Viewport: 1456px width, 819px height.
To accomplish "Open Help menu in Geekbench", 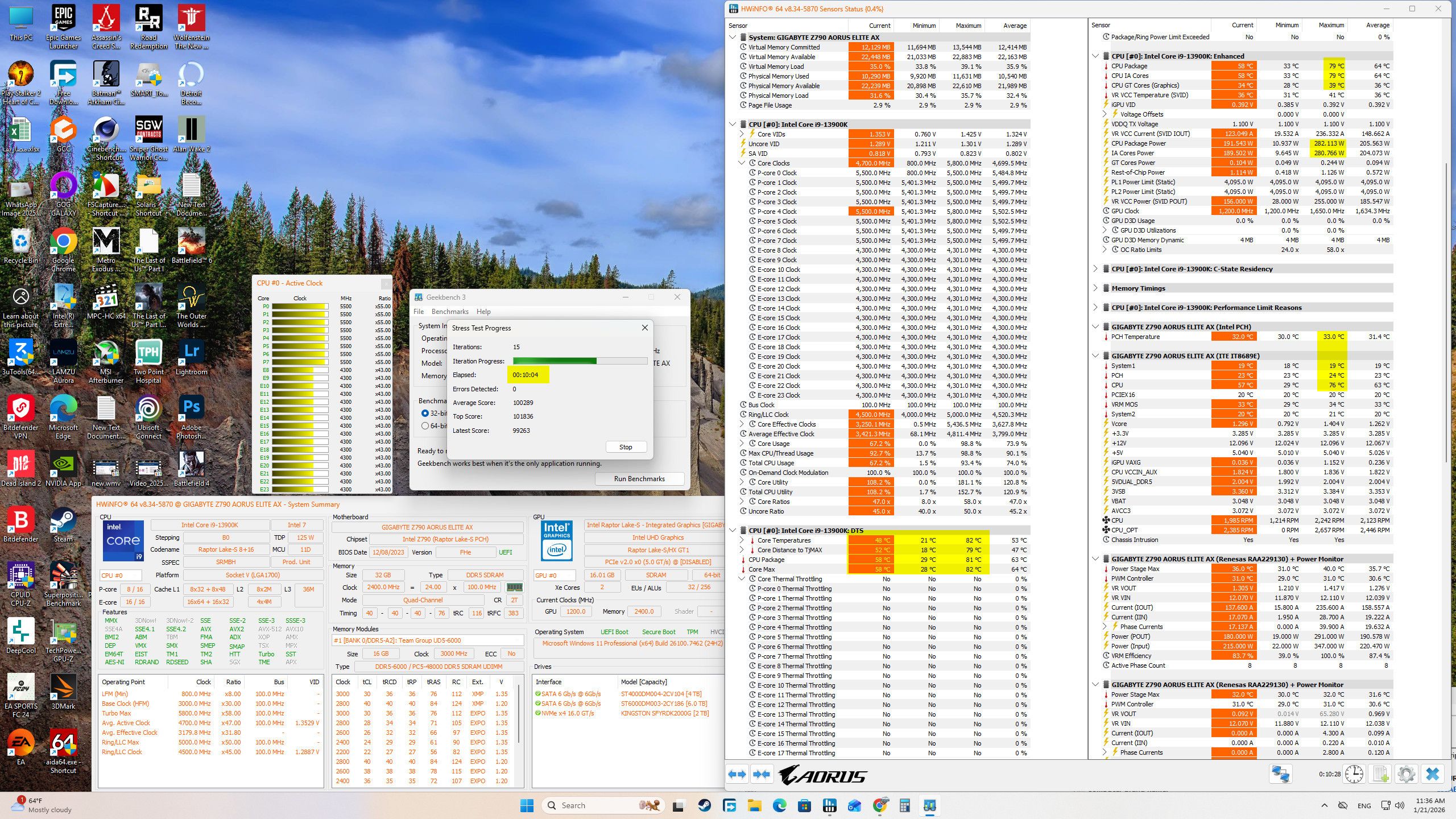I will [x=483, y=312].
